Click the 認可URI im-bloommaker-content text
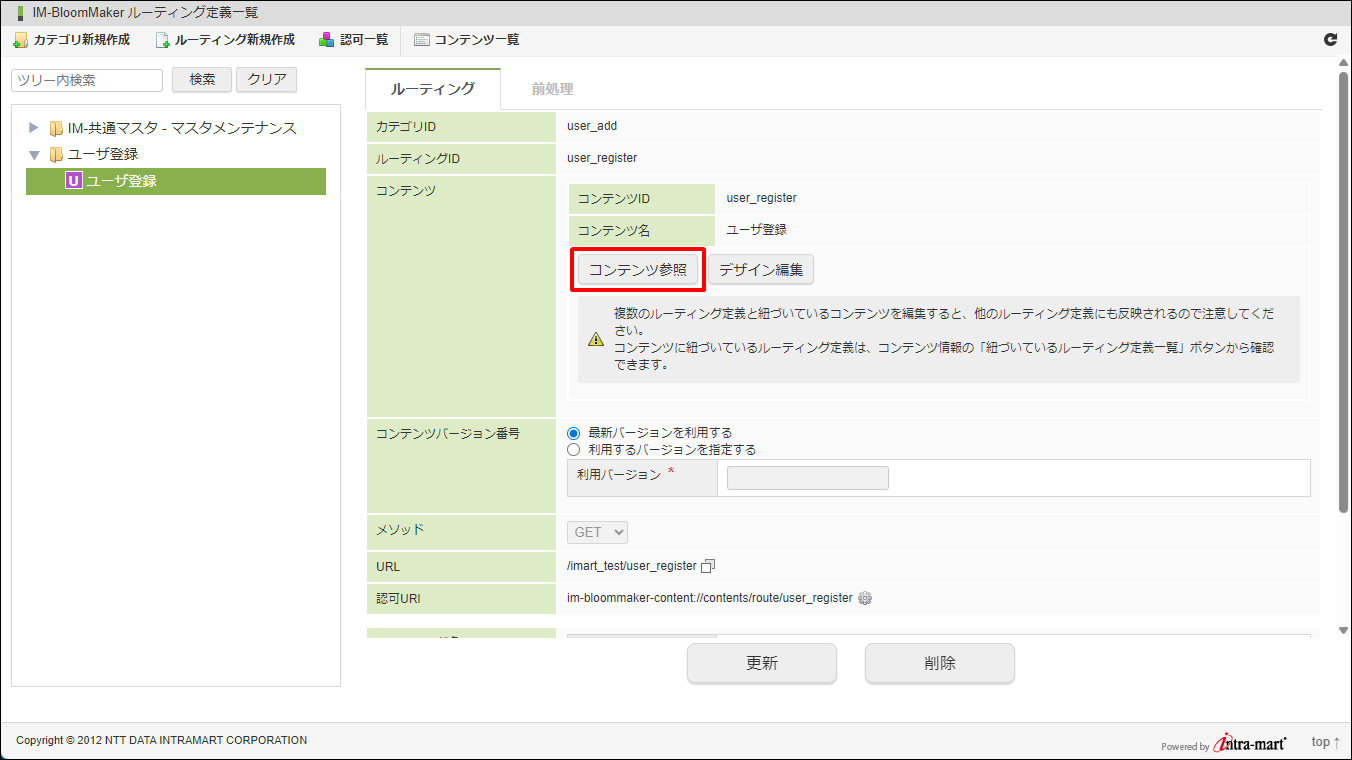Screen dimensions: 1352x760 710,598
